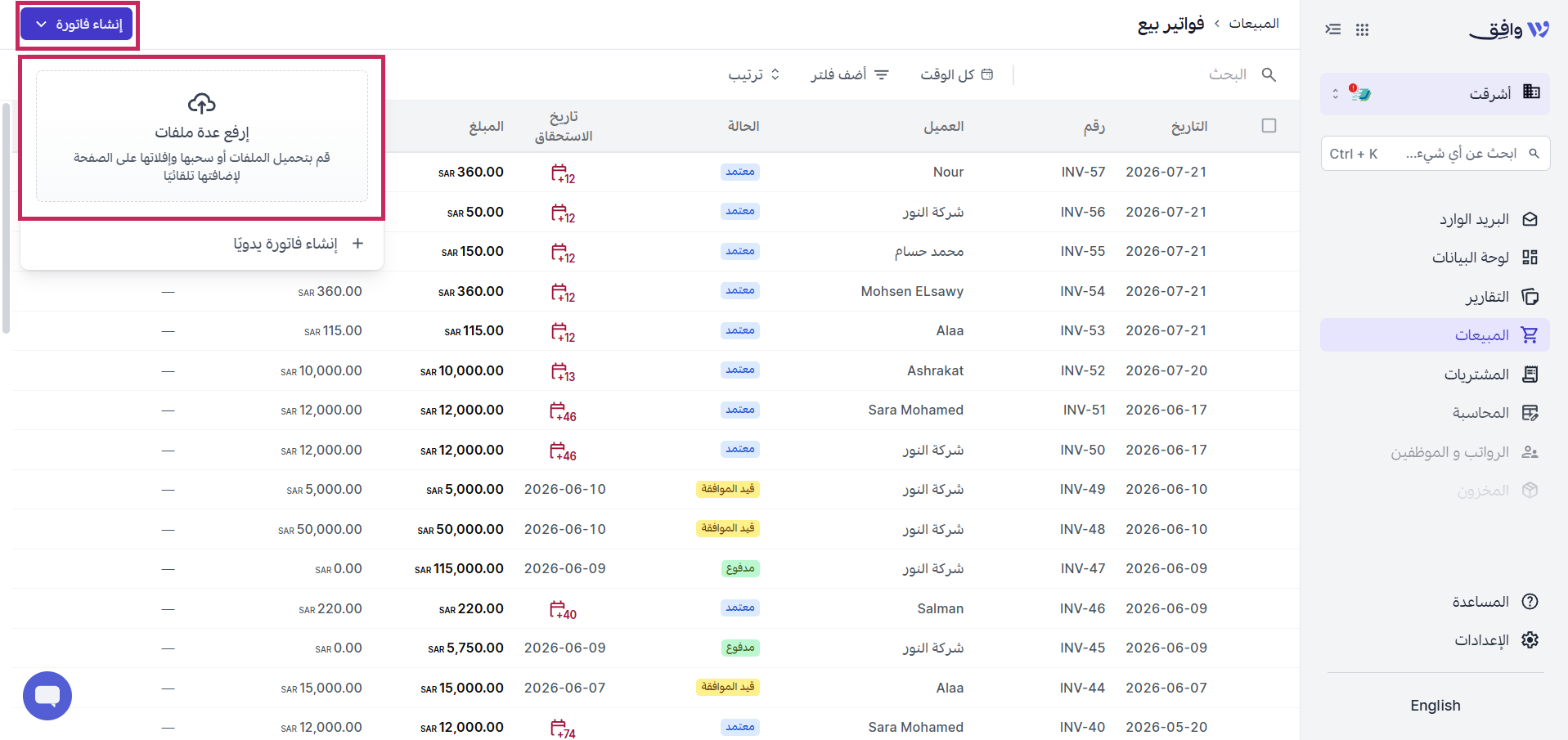
Task: Open the apps grid icon
Action: (x=1362, y=29)
